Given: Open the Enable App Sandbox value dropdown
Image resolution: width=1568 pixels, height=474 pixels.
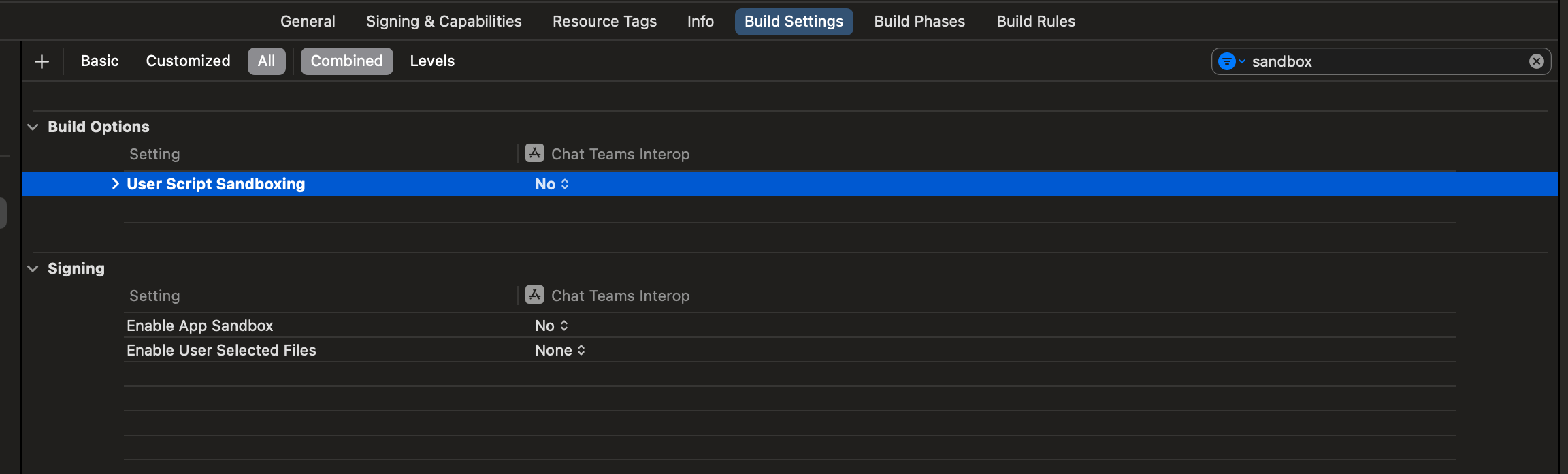Looking at the screenshot, I should point(550,325).
